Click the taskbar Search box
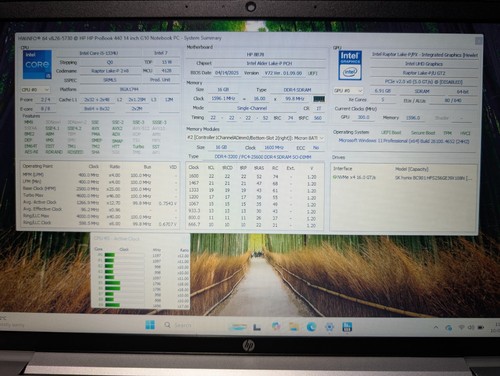 click(x=178, y=325)
